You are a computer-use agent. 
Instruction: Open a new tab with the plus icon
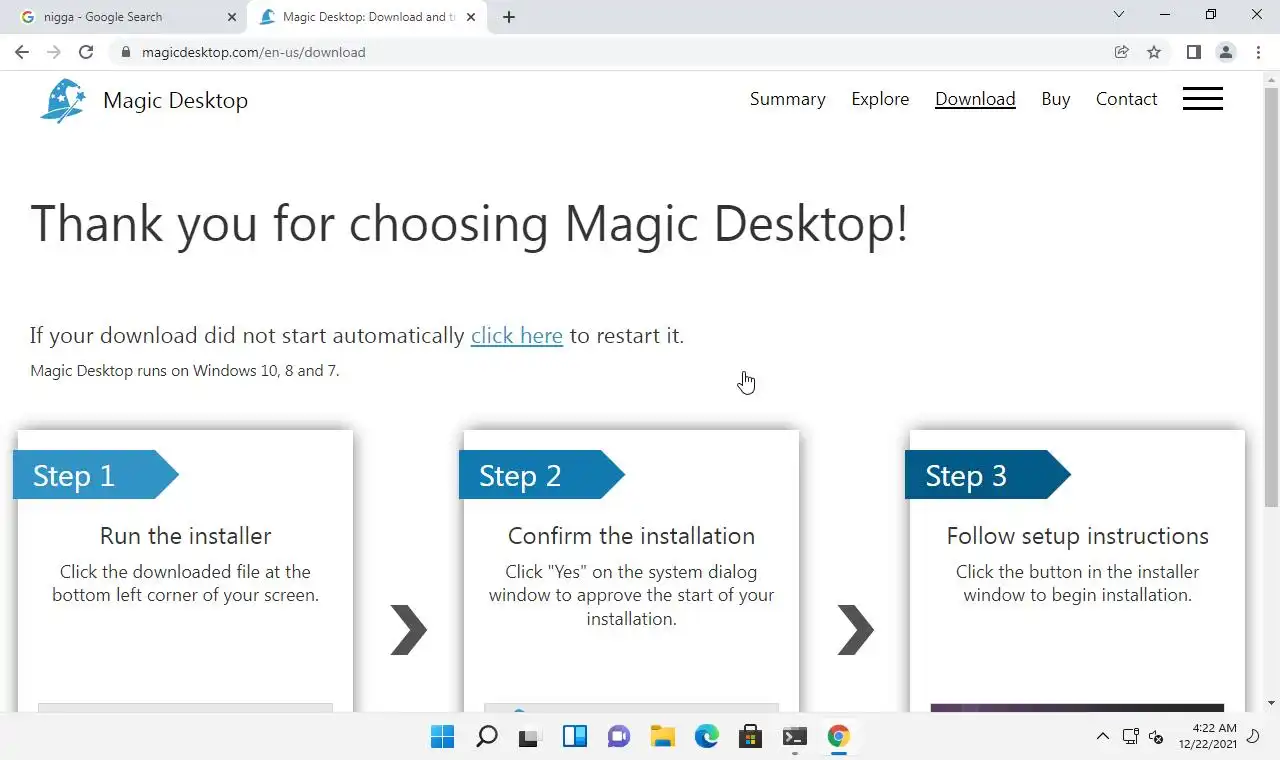[509, 17]
